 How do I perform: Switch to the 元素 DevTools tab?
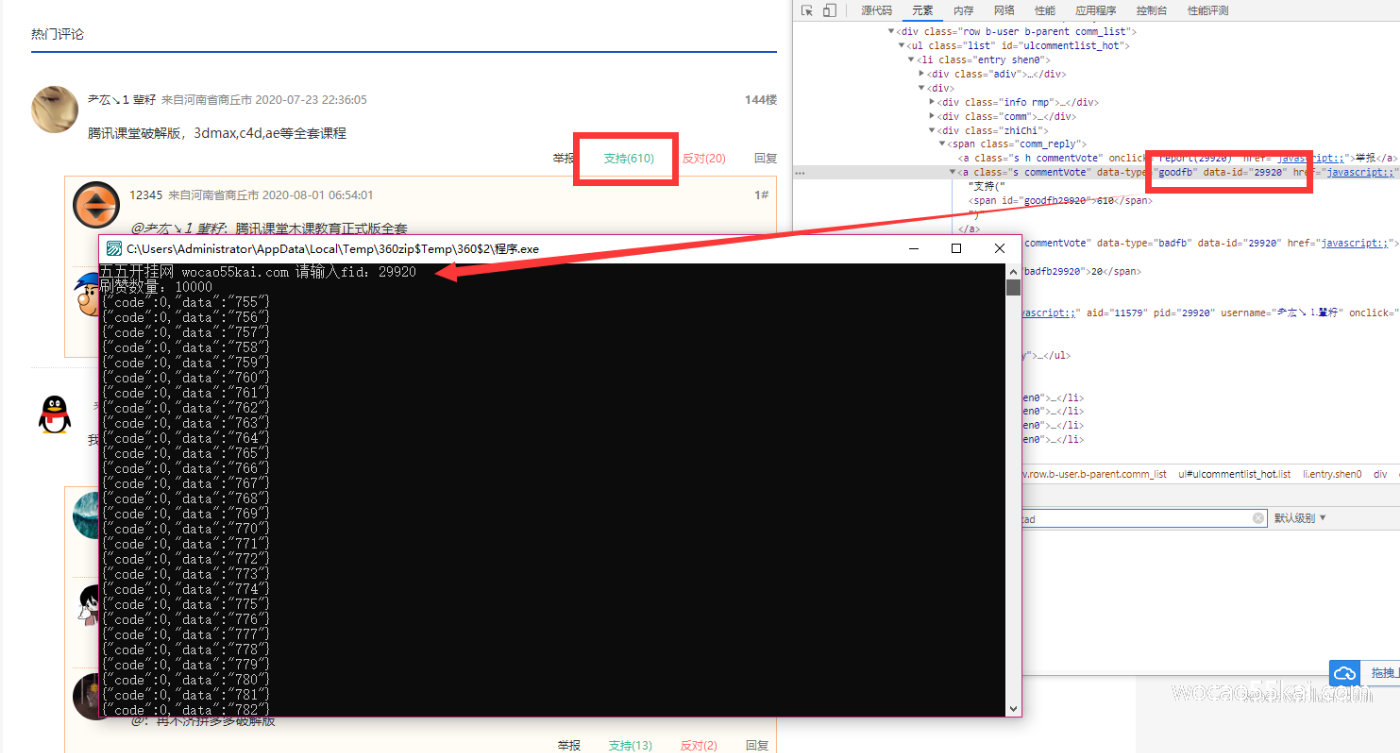[x=922, y=10]
